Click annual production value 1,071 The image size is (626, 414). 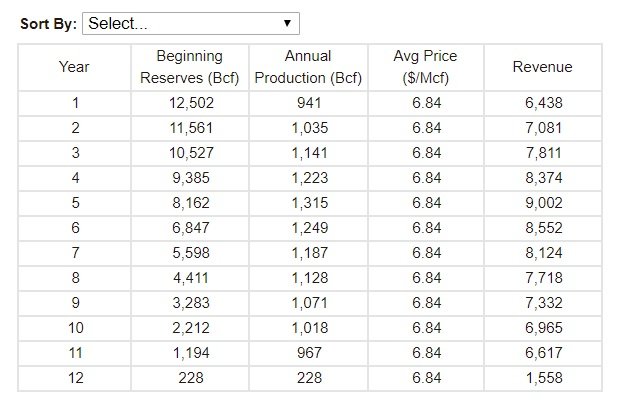(307, 302)
